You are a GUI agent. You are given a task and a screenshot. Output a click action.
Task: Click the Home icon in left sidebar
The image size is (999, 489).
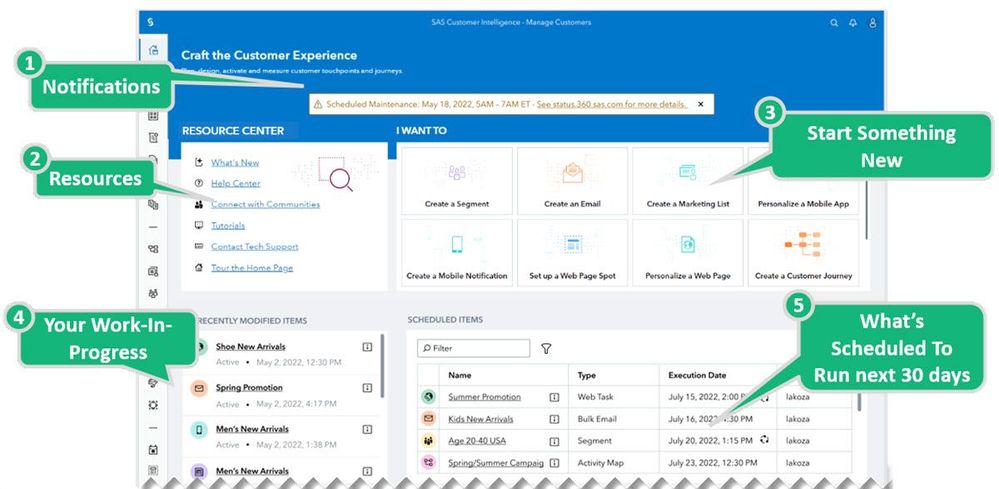pos(153,50)
